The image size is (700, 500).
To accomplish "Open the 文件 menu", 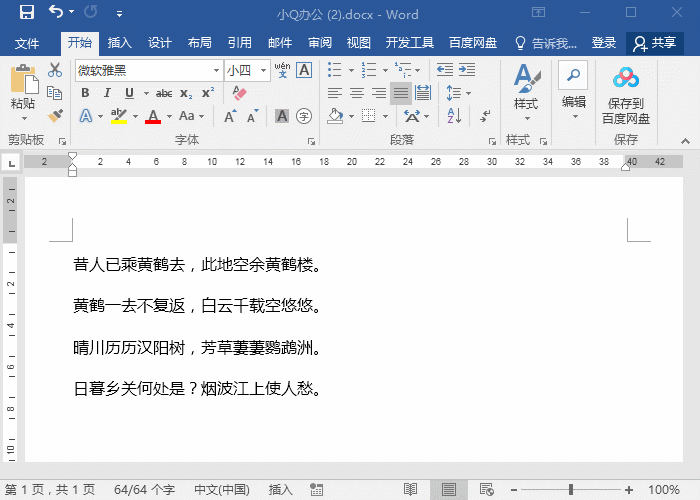I will click(x=27, y=43).
